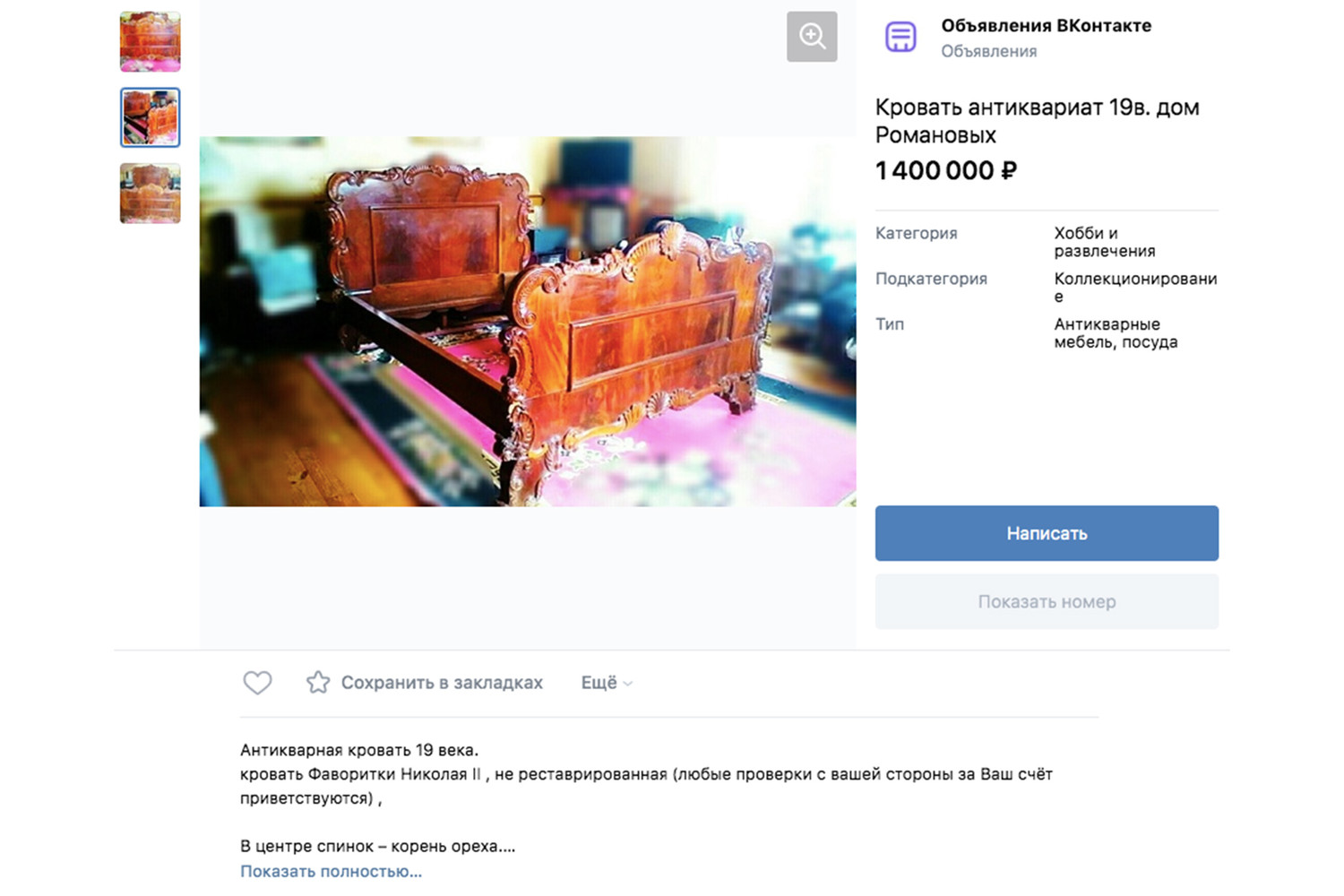Click the gray Объявления subtitle
This screenshot has height=896, width=1344.
pyautogui.click(x=988, y=52)
